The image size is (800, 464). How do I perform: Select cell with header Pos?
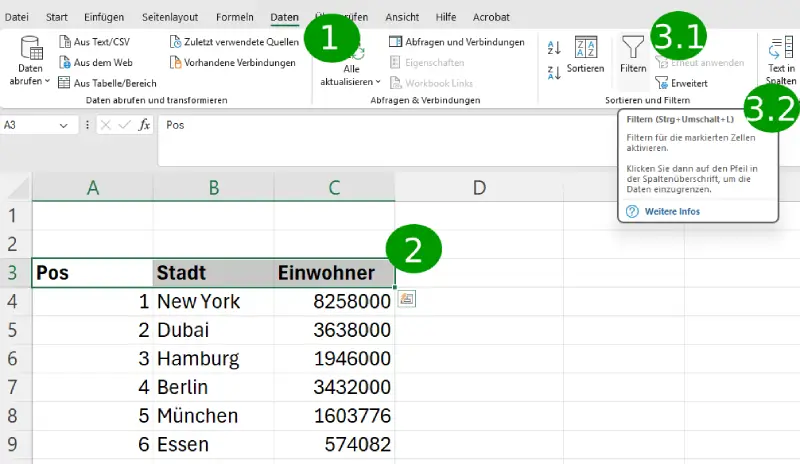(x=92, y=273)
